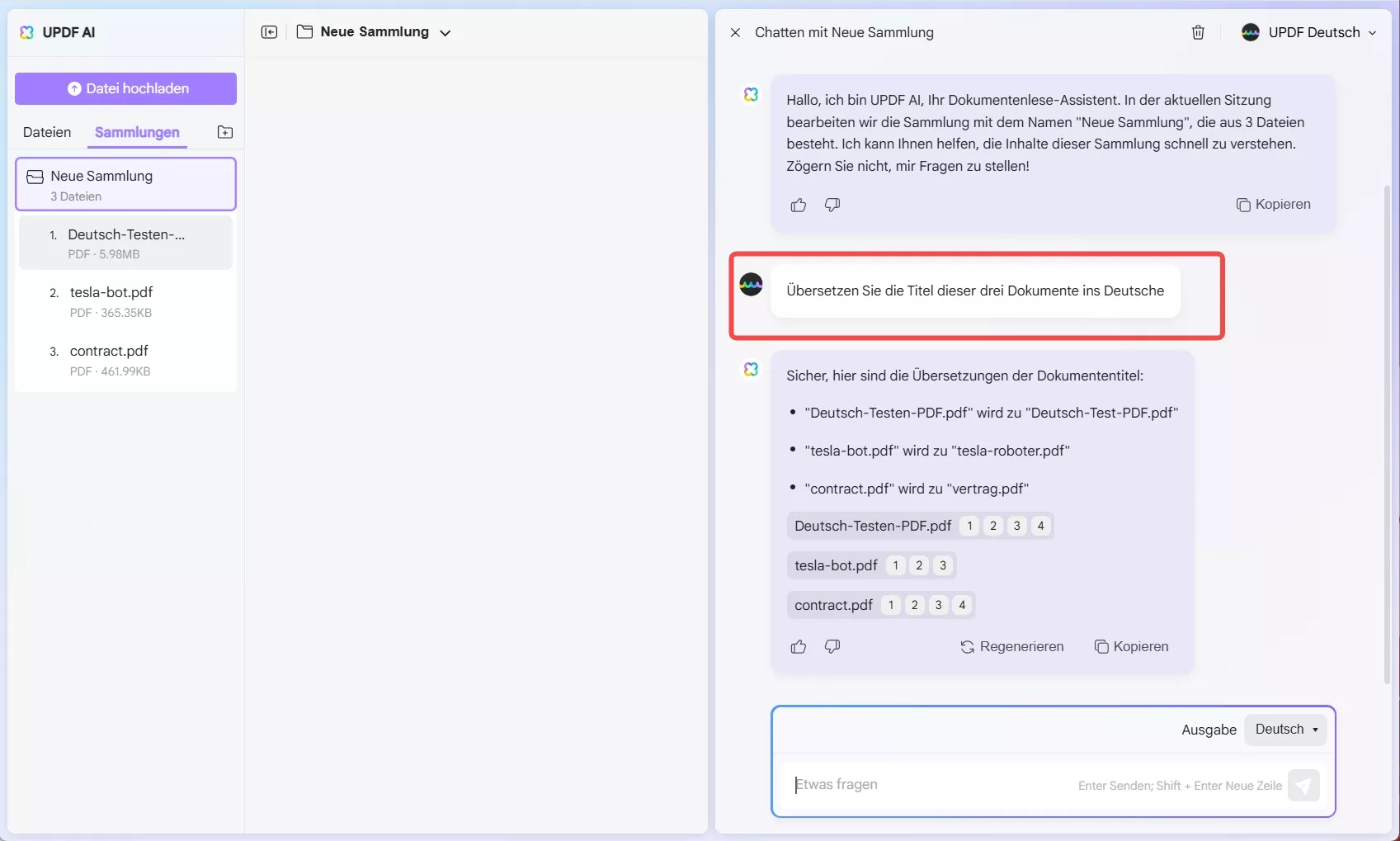Click the Datei hochladen button
The height and width of the screenshot is (841, 1400).
(125, 88)
